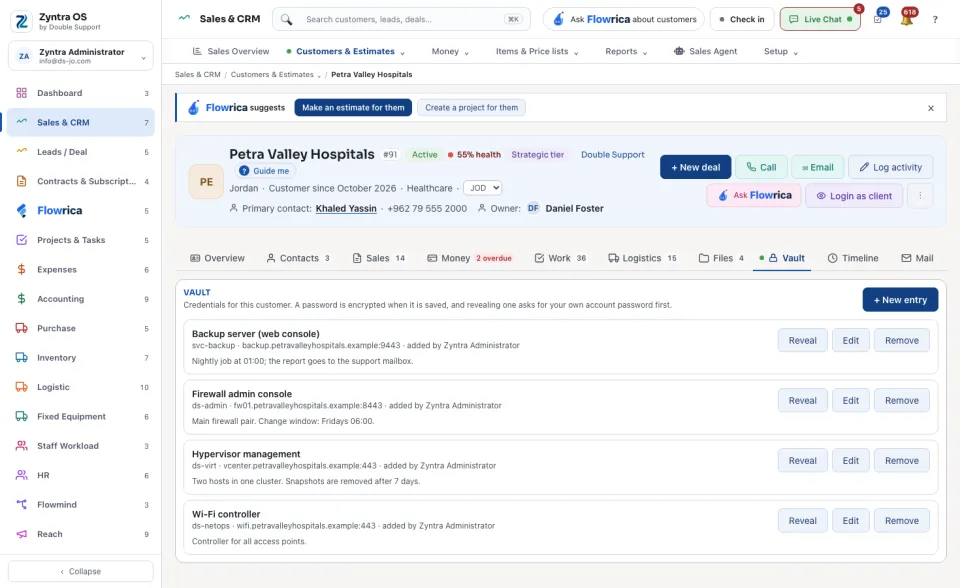The height and width of the screenshot is (588, 960).
Task: Dismiss the Flowrica suggests banner
Action: point(931,108)
